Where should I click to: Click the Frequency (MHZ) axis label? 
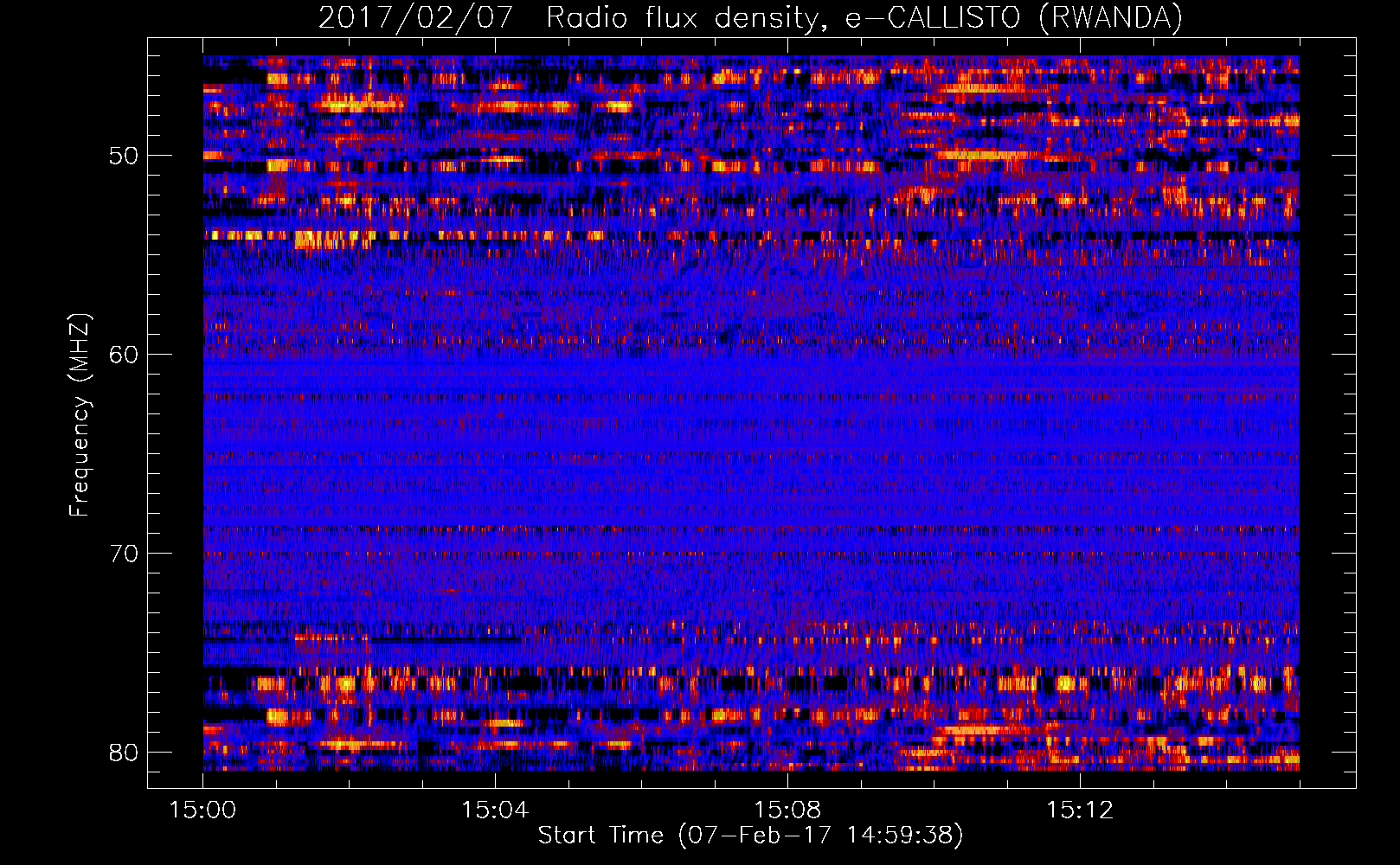tap(80, 415)
